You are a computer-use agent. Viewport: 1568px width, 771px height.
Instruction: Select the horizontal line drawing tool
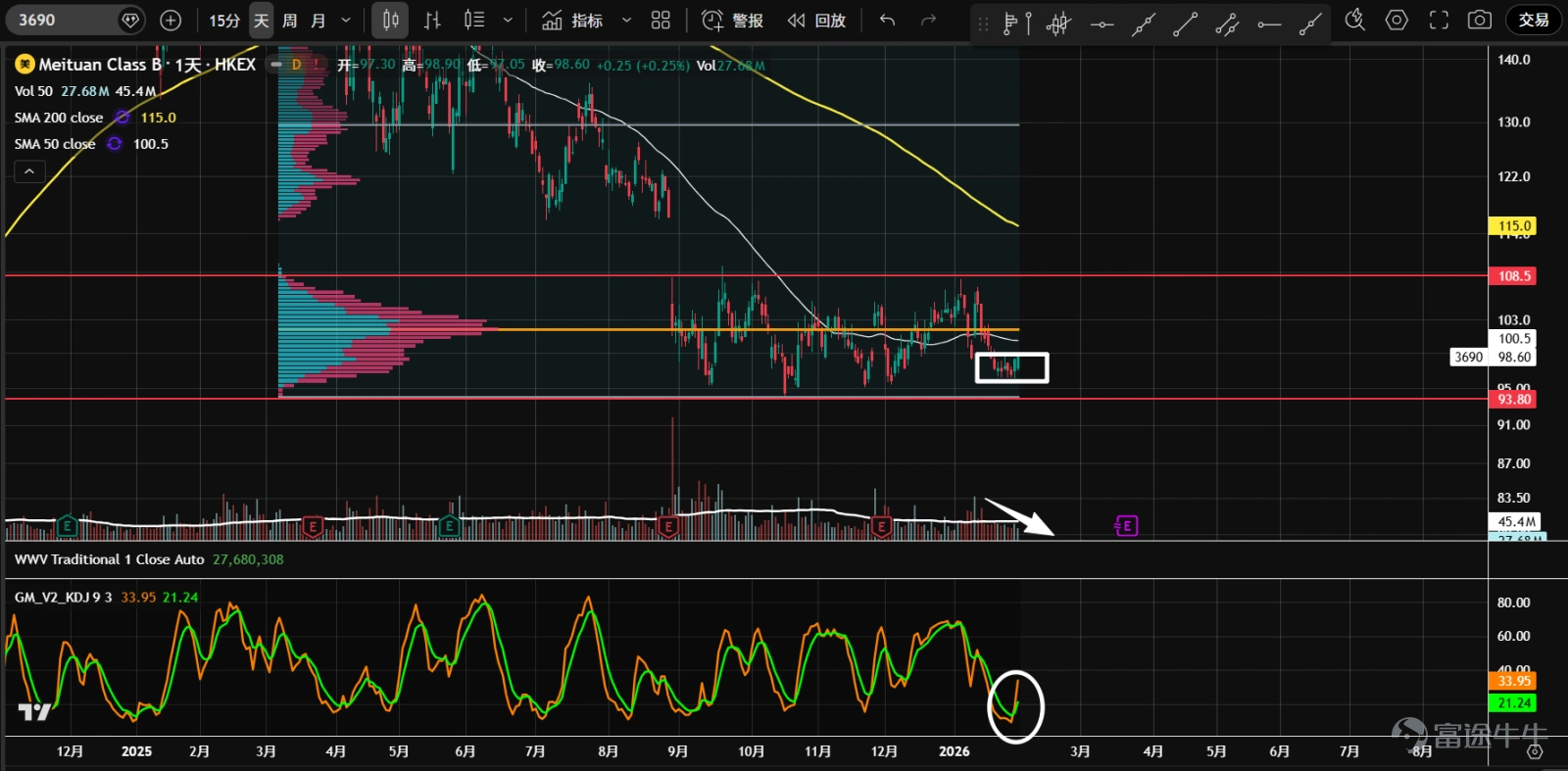(1102, 24)
